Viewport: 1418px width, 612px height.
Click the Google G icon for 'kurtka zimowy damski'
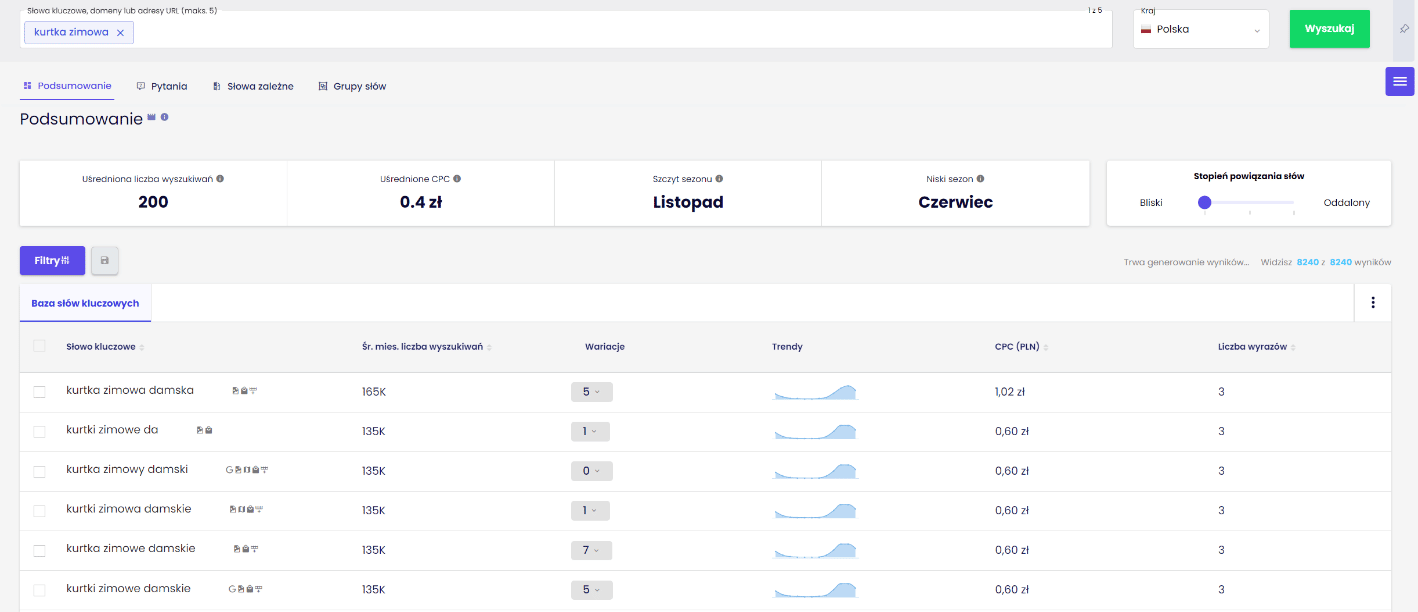pos(230,470)
